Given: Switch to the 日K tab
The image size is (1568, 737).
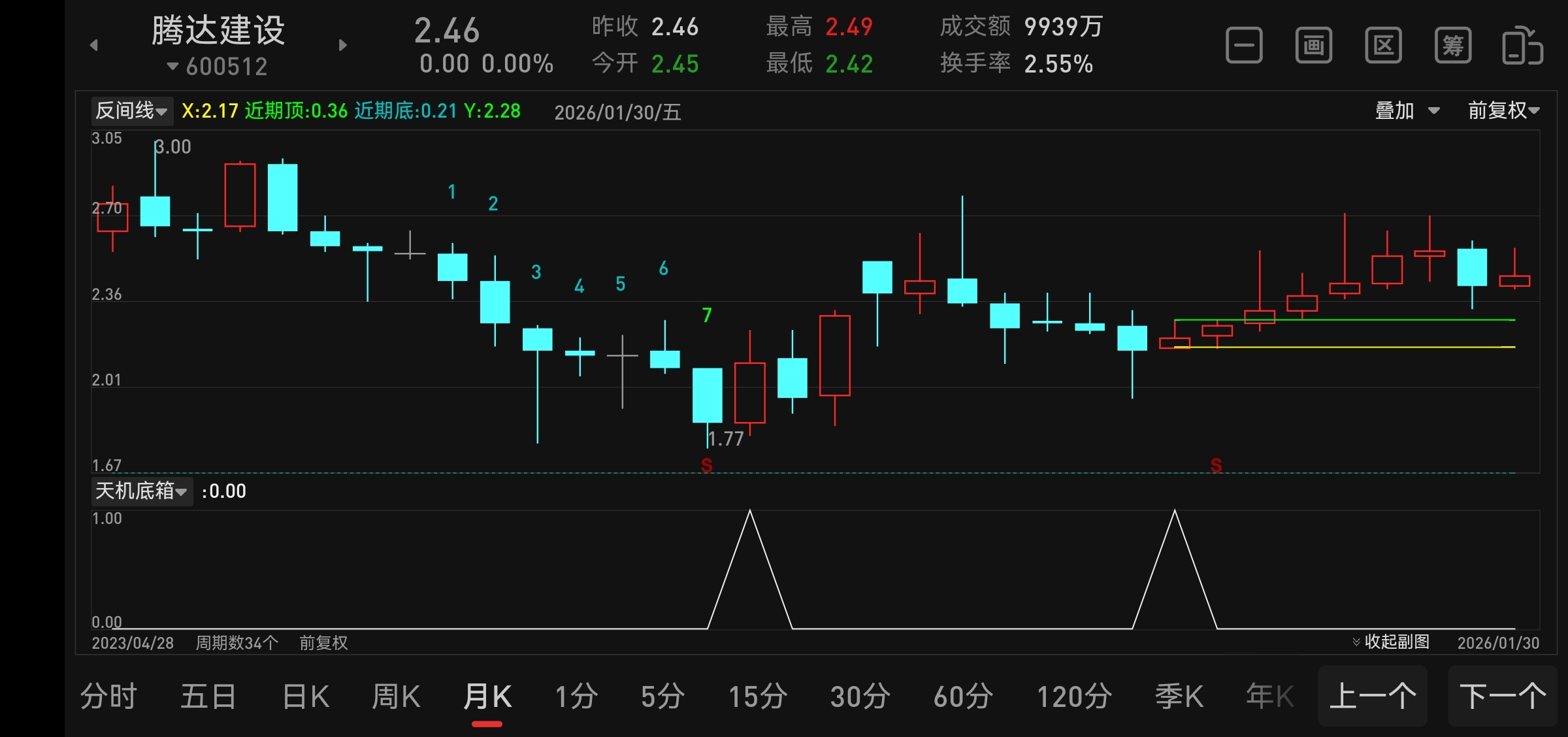Looking at the screenshot, I should 306,696.
